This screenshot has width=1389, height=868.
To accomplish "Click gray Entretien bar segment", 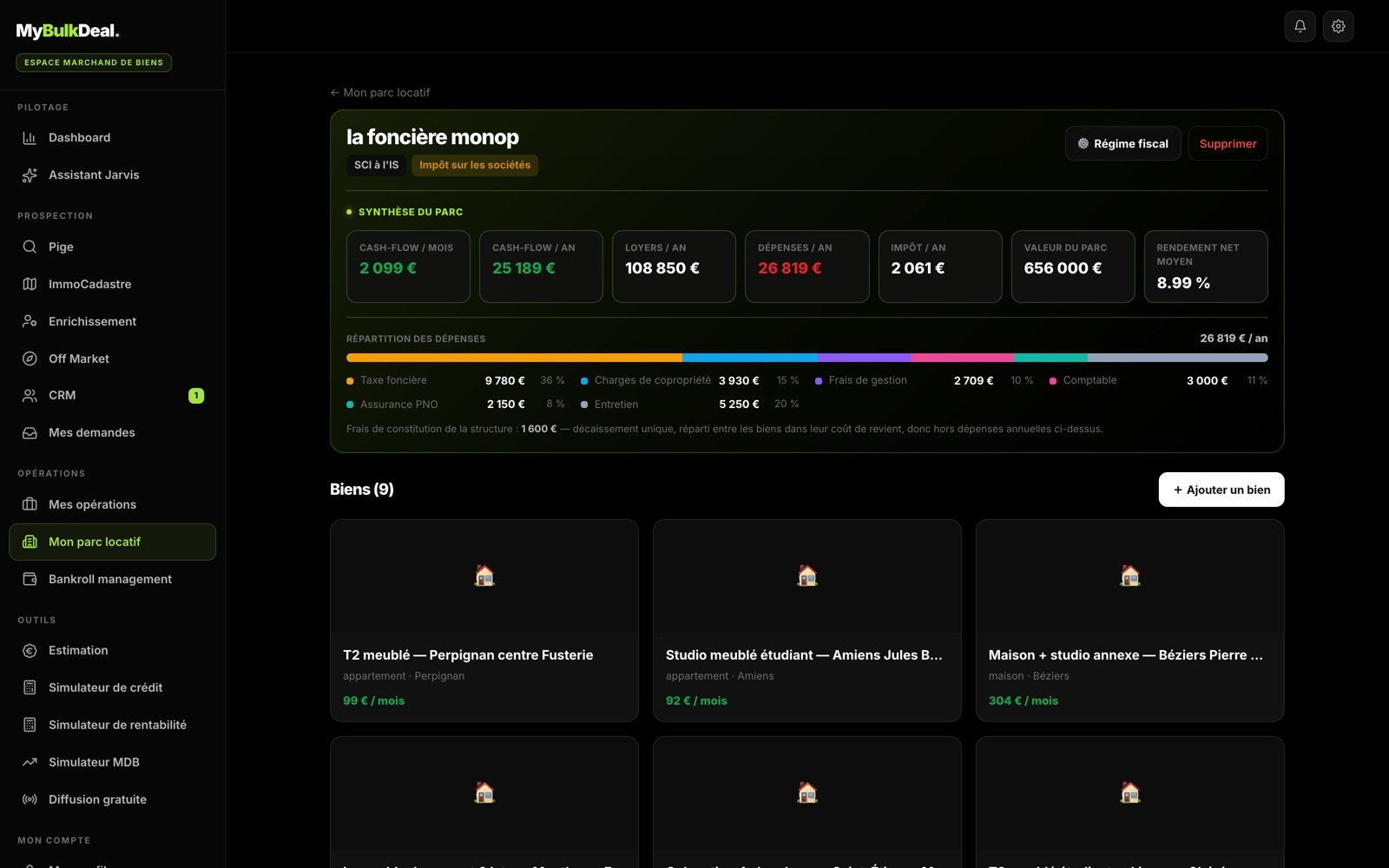I will [1177, 358].
